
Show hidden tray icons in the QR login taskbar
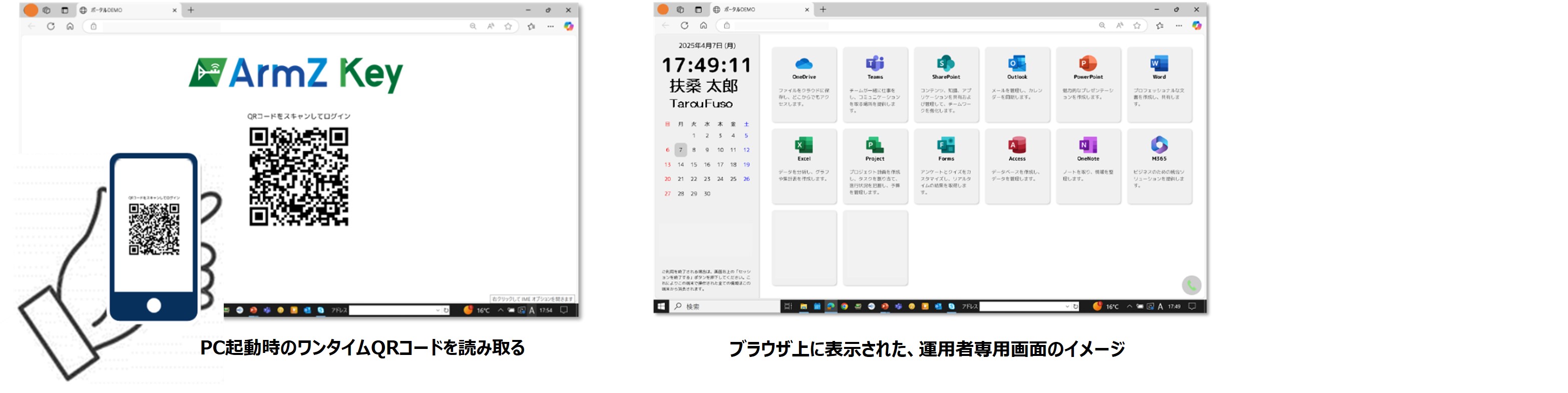(500, 310)
